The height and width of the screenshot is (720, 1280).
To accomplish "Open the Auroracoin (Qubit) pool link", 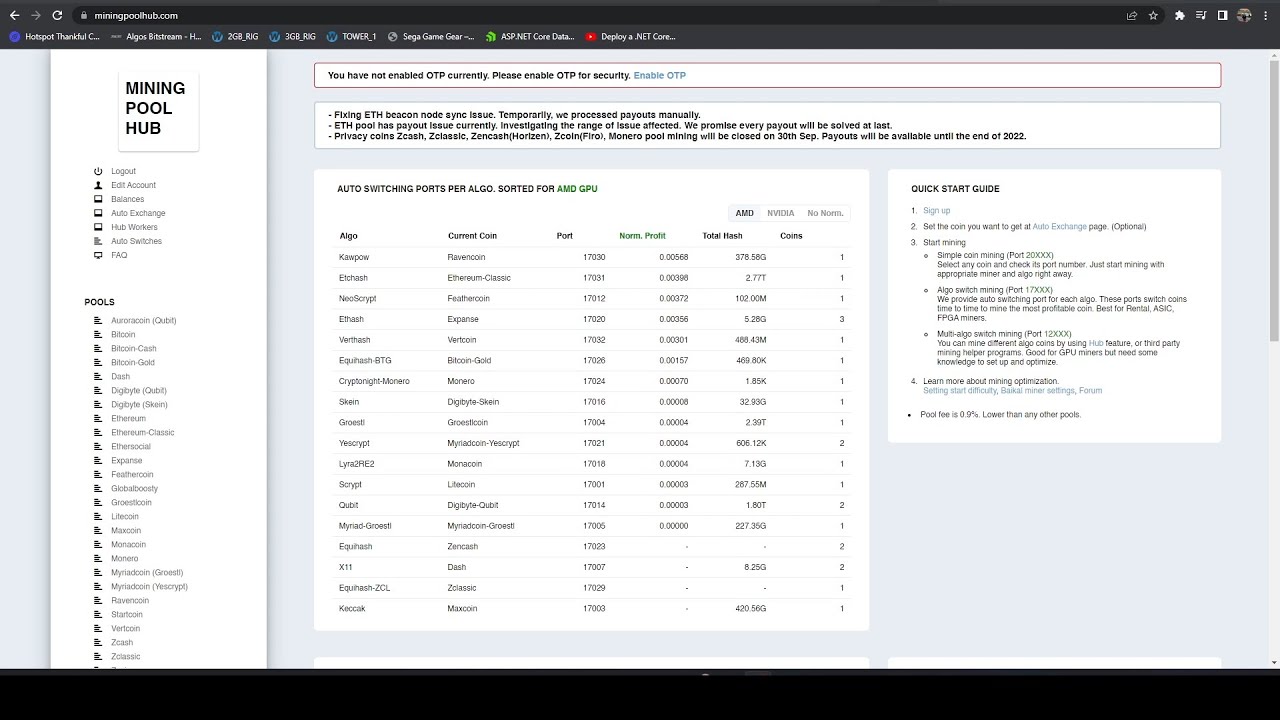I will pos(143,321).
